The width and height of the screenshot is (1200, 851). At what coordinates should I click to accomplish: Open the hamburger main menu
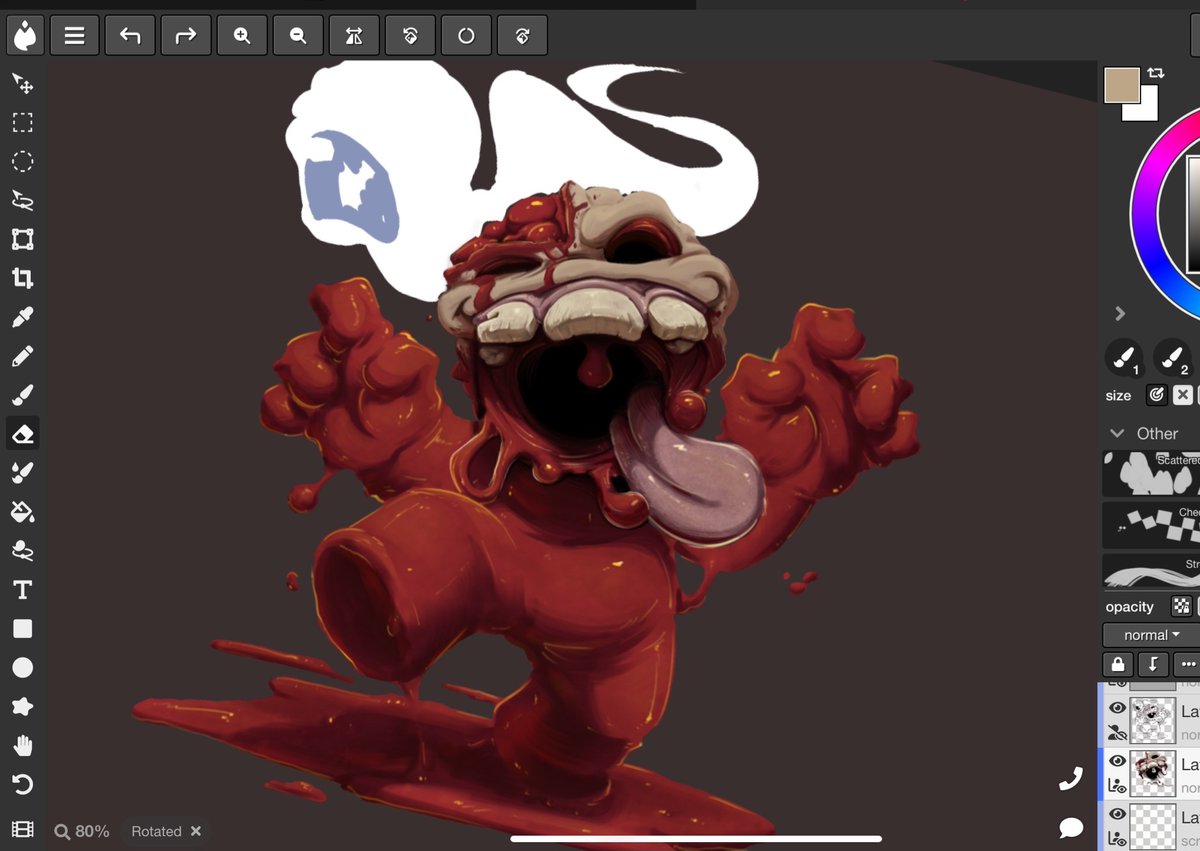pyautogui.click(x=74, y=36)
